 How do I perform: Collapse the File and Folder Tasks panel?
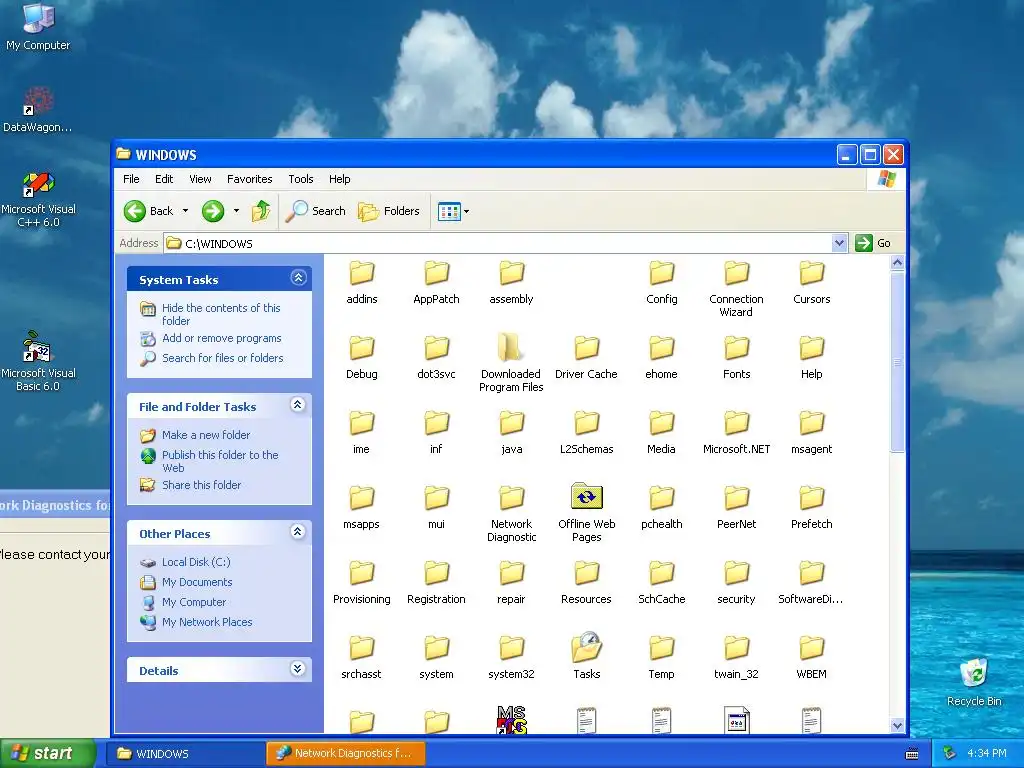click(x=298, y=405)
